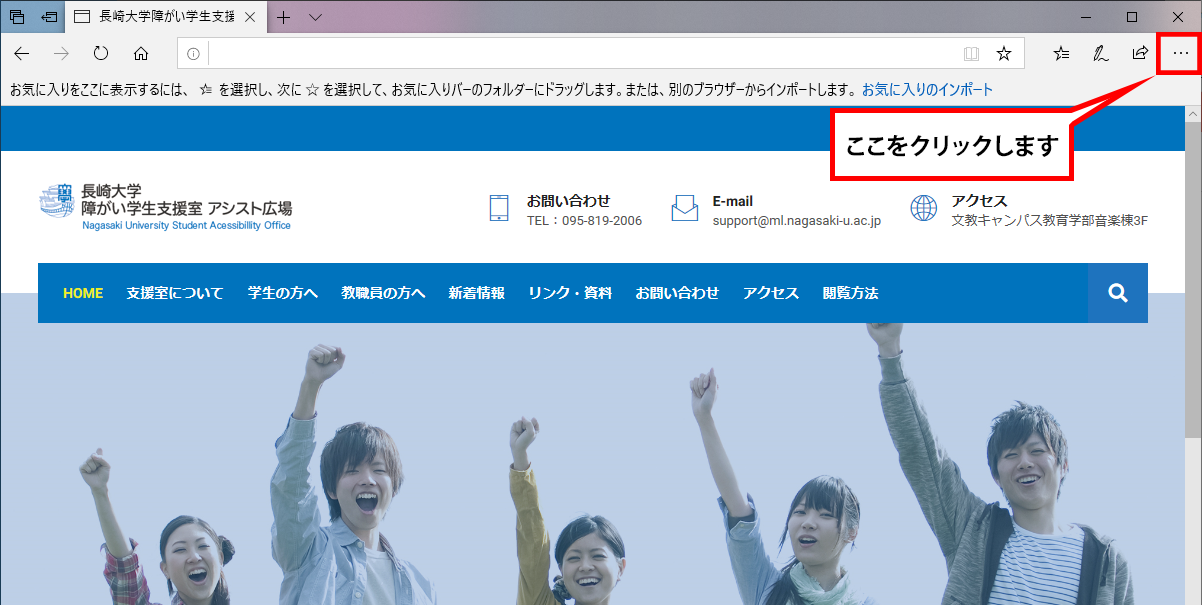Open the 新着情報 menu item
Screen dimensions: 1202x605
point(477,293)
